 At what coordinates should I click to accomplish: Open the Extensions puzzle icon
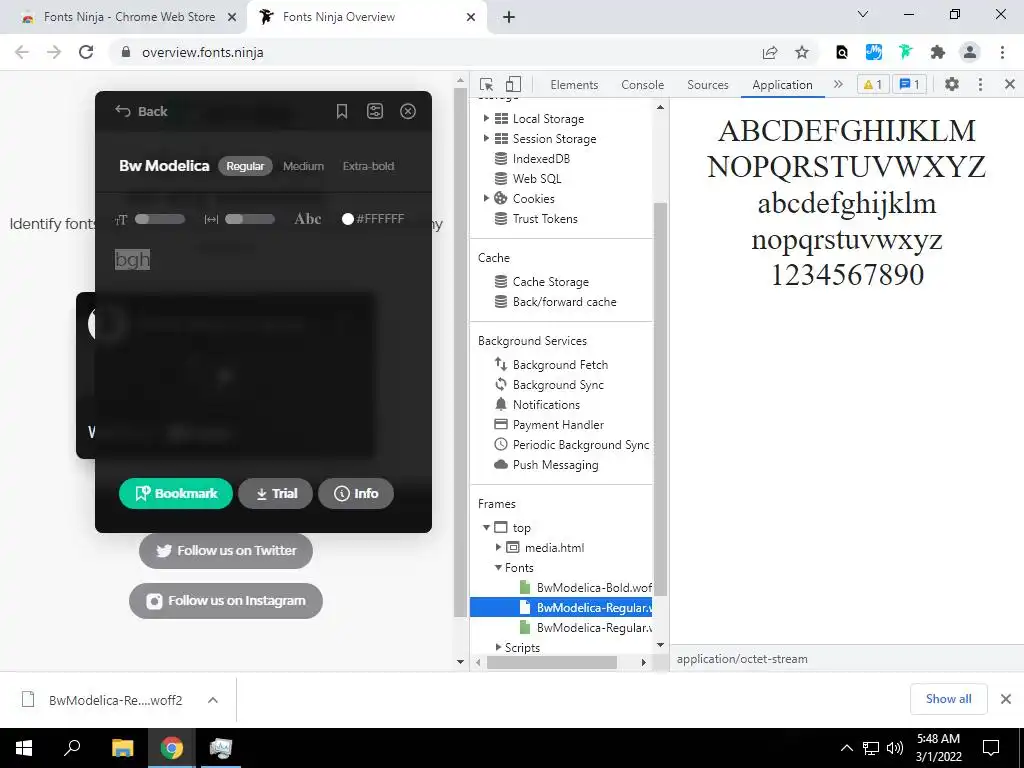(x=938, y=52)
